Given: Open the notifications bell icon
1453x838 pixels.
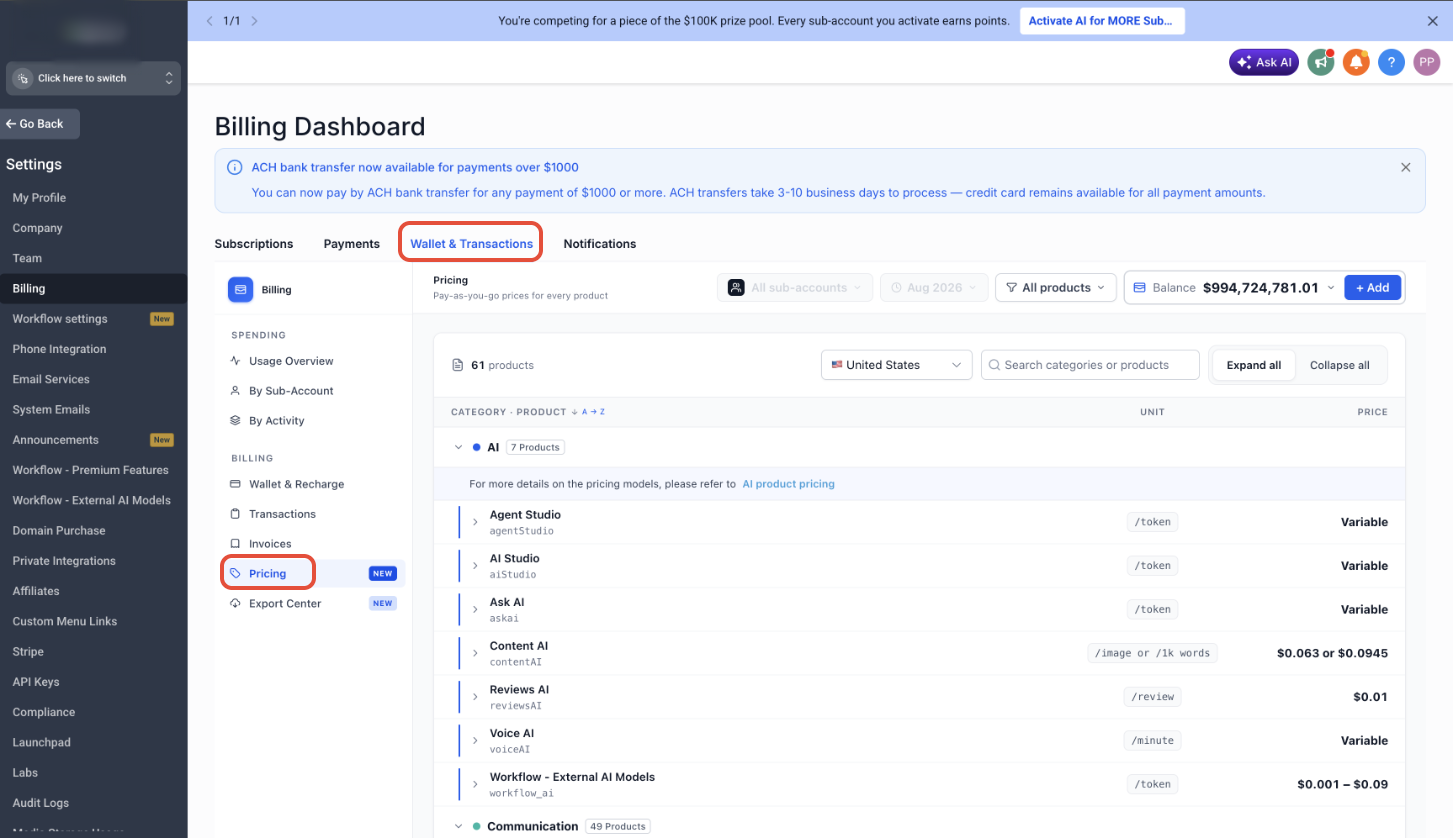Looking at the screenshot, I should [1356, 62].
